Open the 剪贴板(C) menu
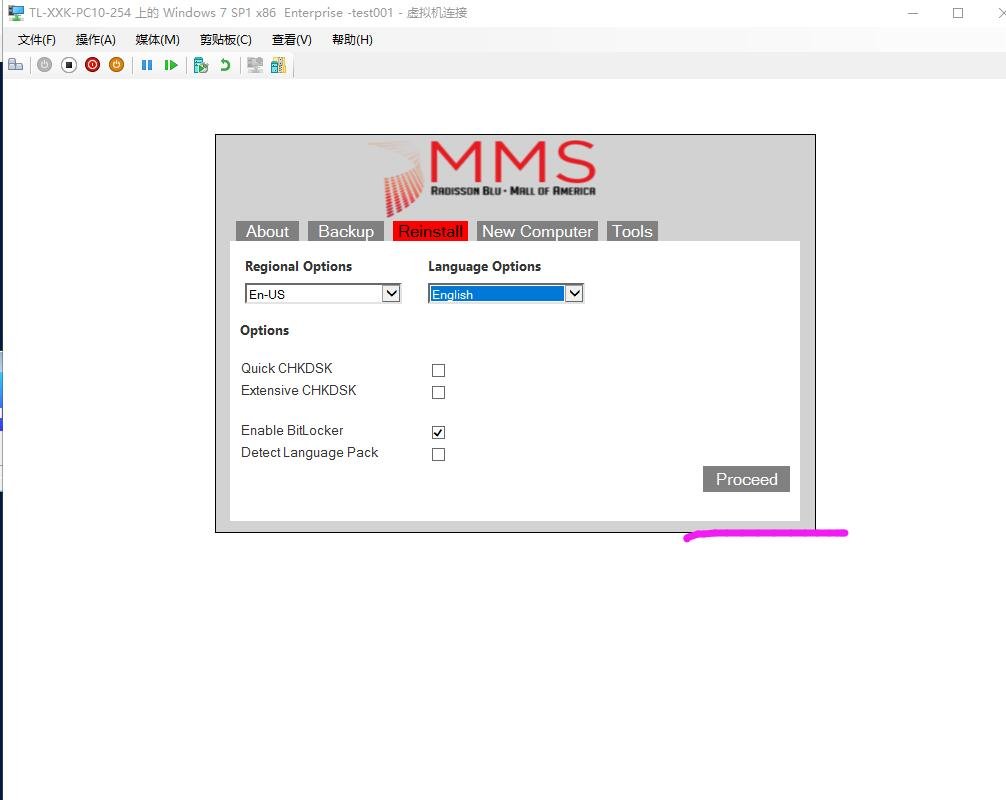Image resolution: width=1006 pixels, height=800 pixels. pyautogui.click(x=225, y=40)
